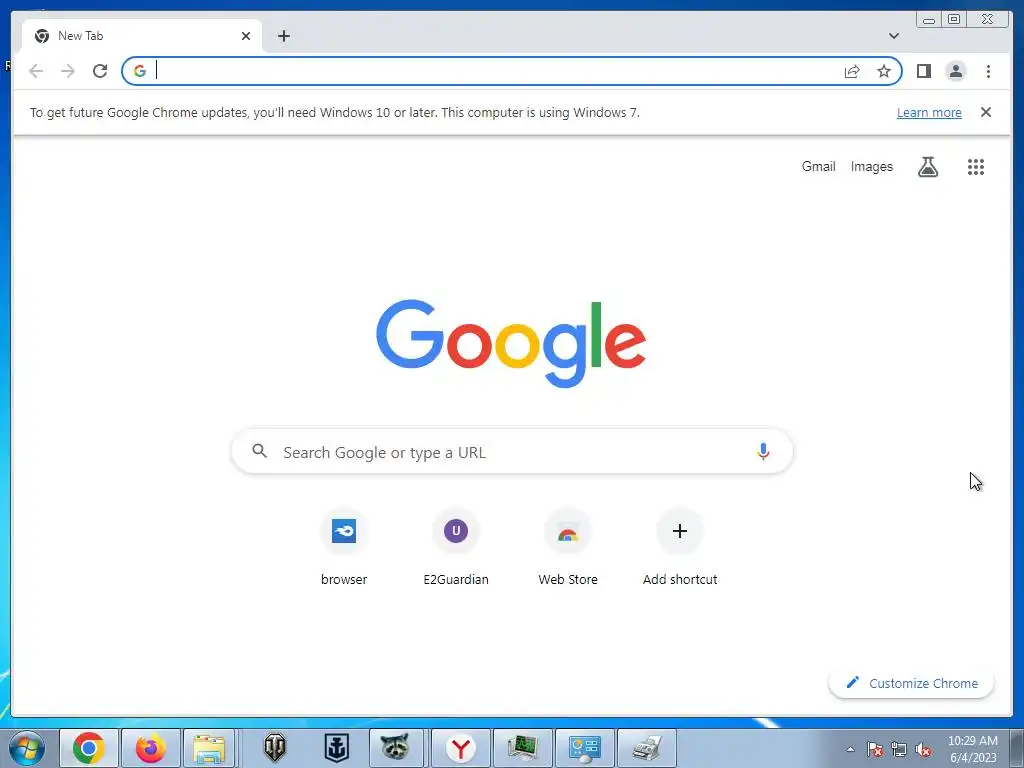Launch Firefox from the taskbar

coord(150,748)
